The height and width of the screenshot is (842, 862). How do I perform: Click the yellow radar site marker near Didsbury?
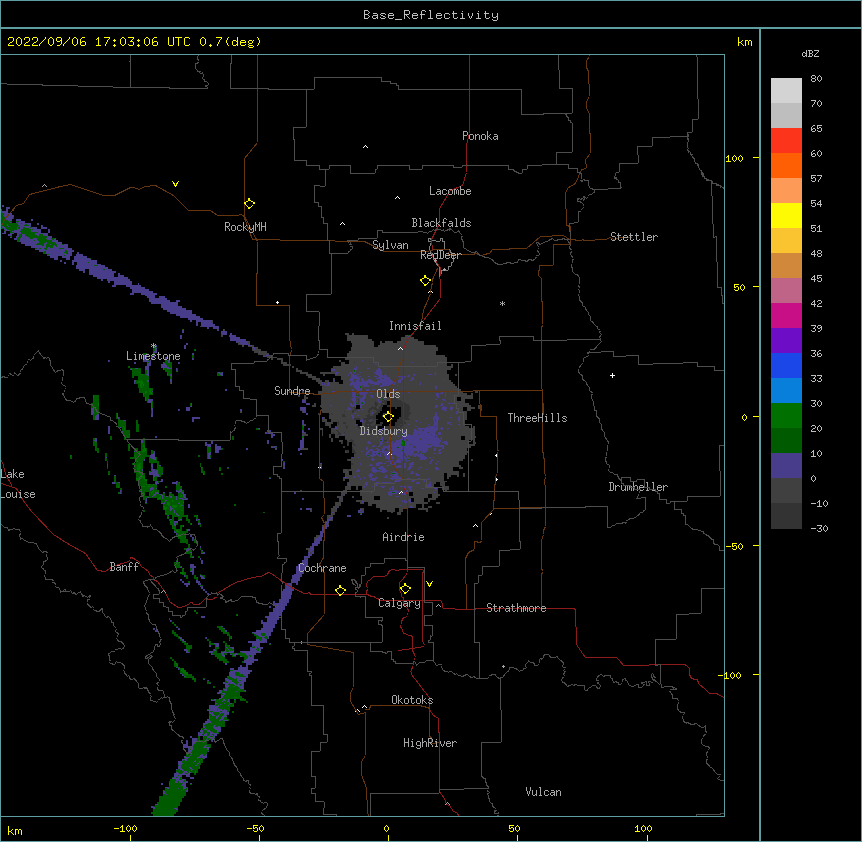(x=388, y=417)
